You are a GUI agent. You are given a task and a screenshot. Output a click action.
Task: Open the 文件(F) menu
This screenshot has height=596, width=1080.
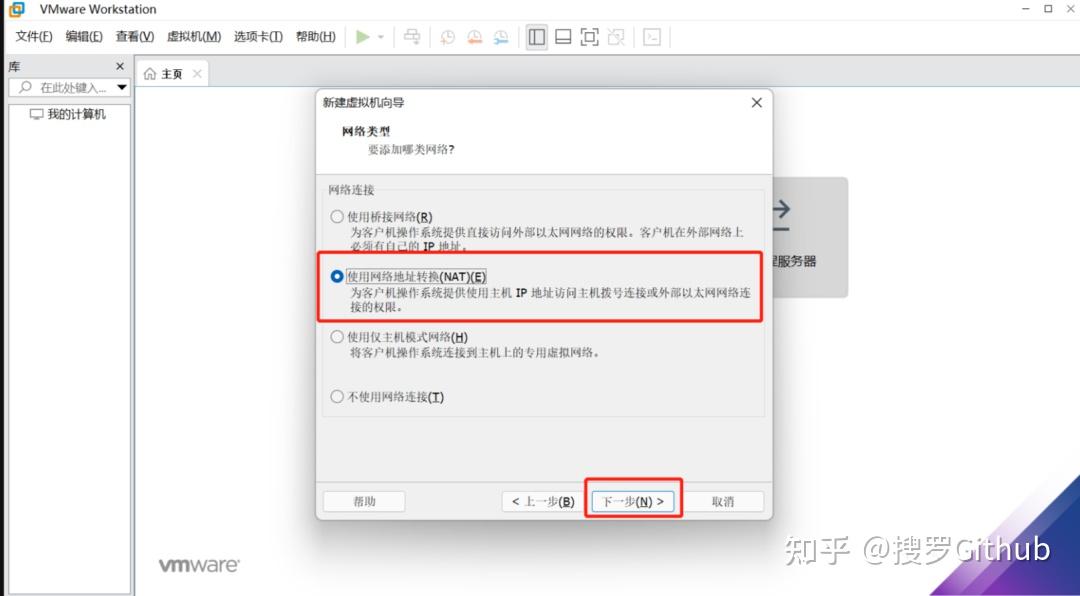[34, 37]
